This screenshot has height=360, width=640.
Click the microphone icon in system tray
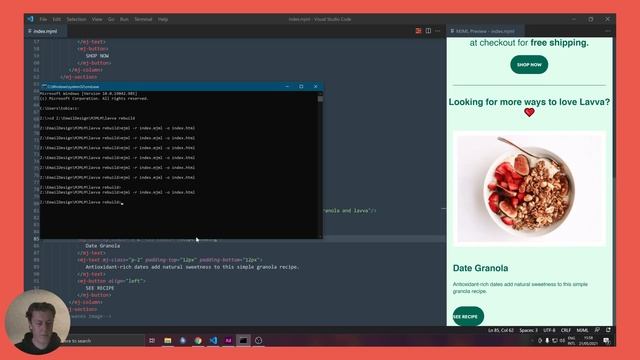547,340
